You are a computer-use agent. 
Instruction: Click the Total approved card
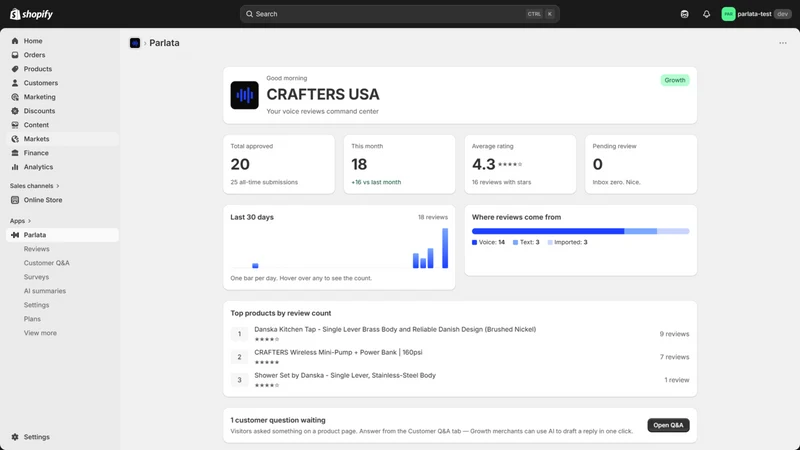tap(279, 164)
